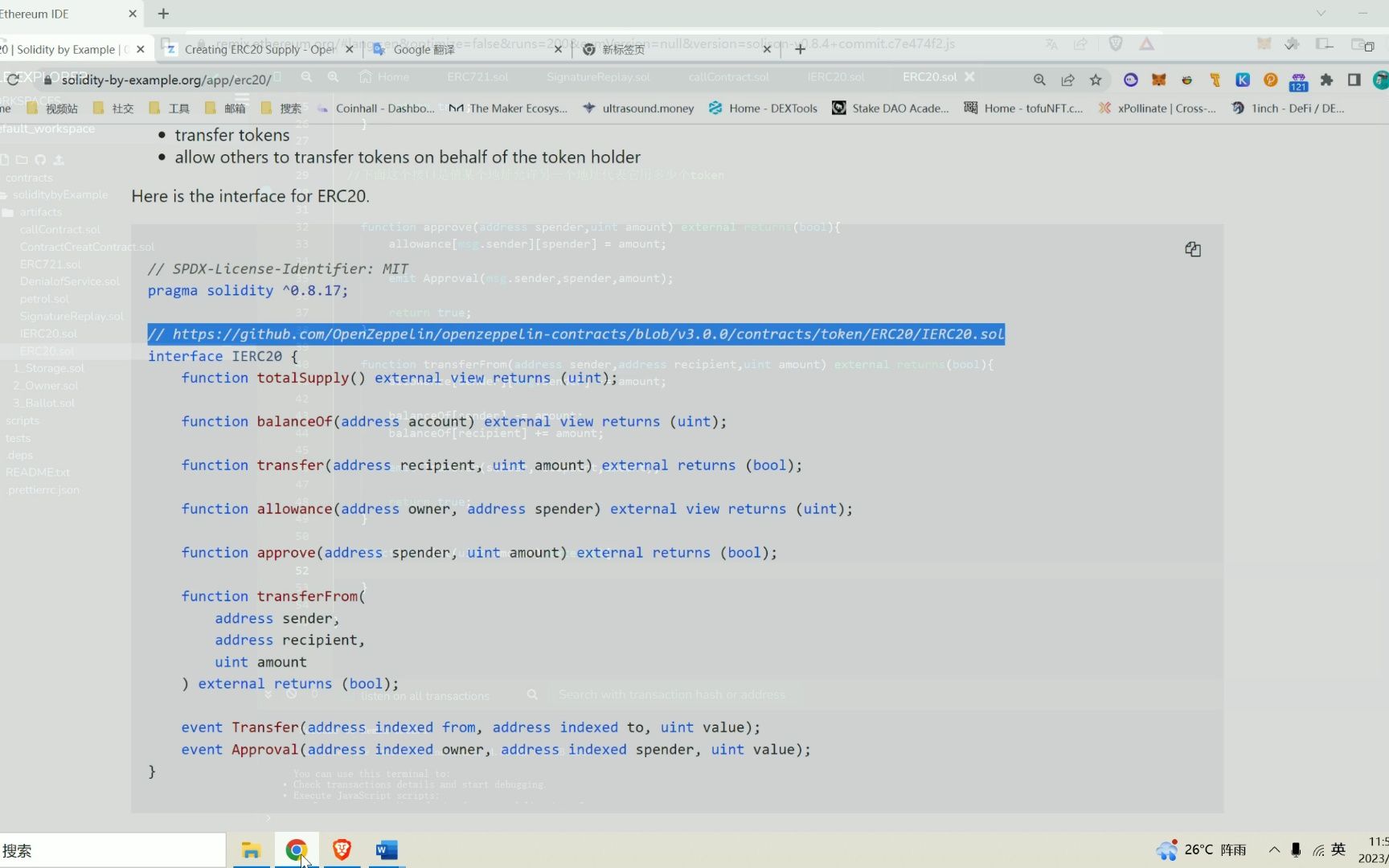The height and width of the screenshot is (868, 1389).
Task: Open the purple round extension icon
Action: tap(1131, 80)
